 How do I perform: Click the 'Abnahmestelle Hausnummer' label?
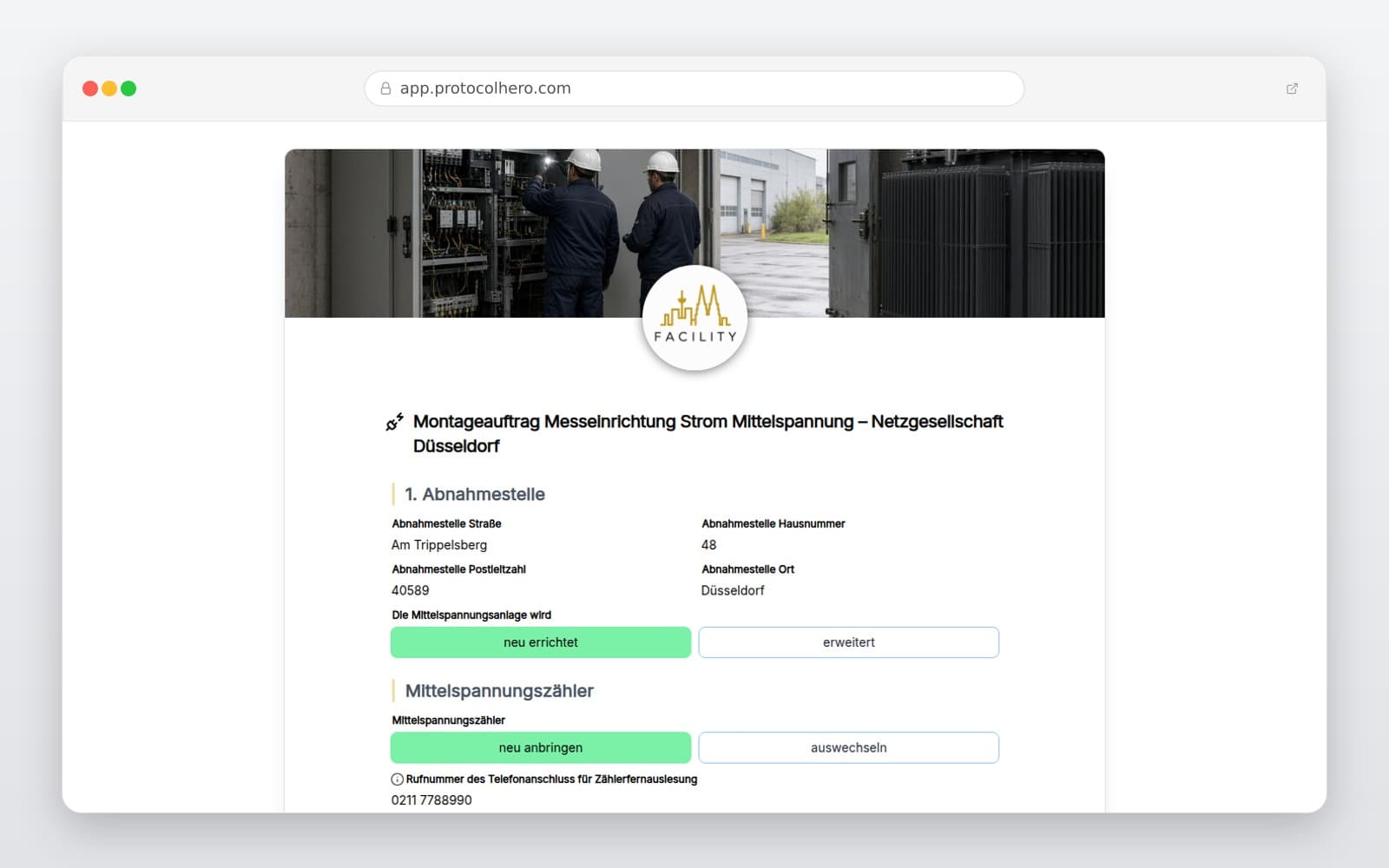(773, 523)
